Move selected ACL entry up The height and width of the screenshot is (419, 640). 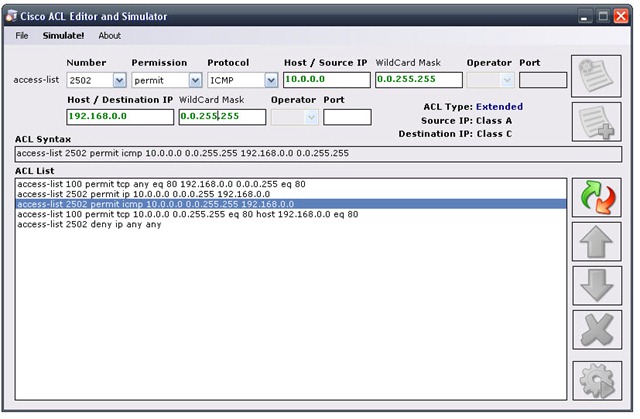click(x=596, y=242)
